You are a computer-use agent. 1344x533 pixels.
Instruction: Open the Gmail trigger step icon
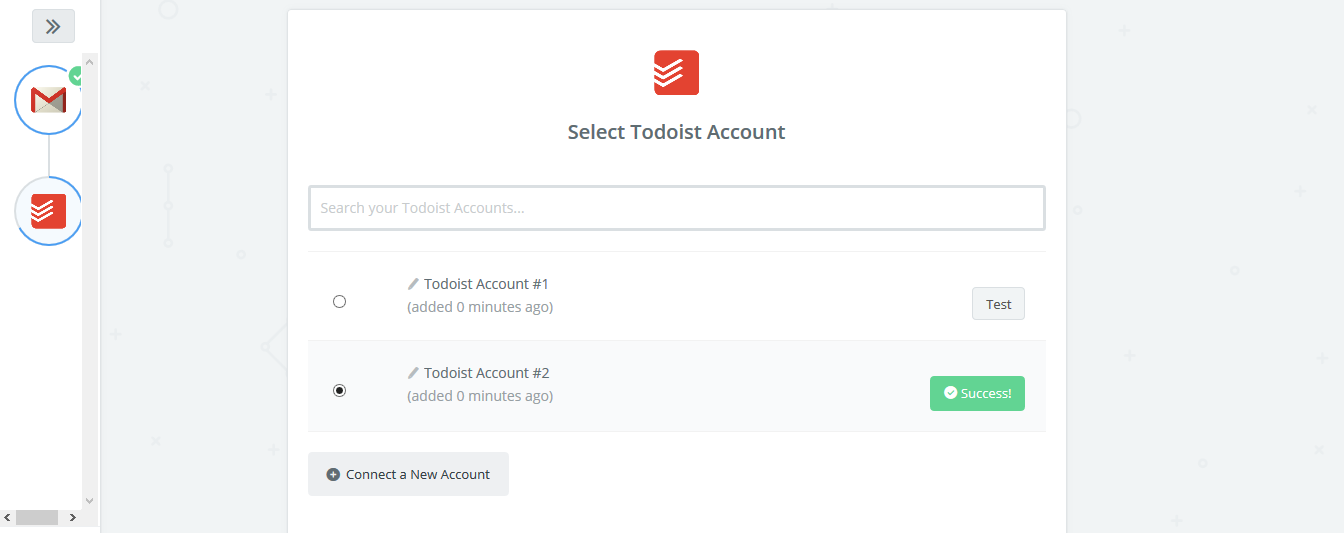pyautogui.click(x=48, y=100)
